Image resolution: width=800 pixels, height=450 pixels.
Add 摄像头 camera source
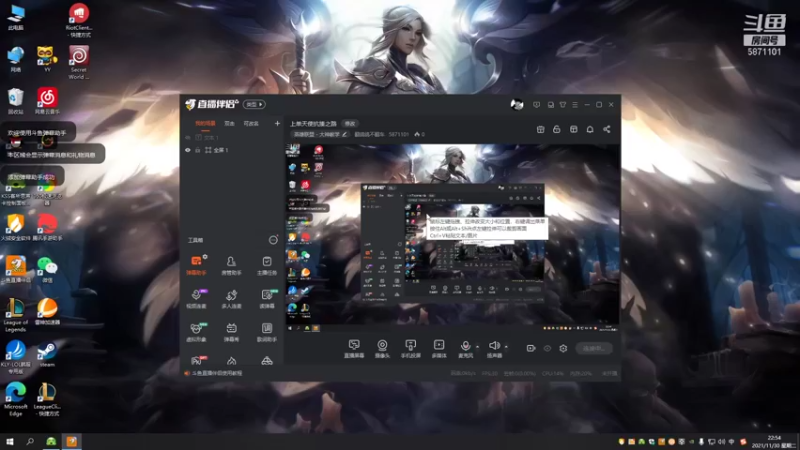coord(382,349)
